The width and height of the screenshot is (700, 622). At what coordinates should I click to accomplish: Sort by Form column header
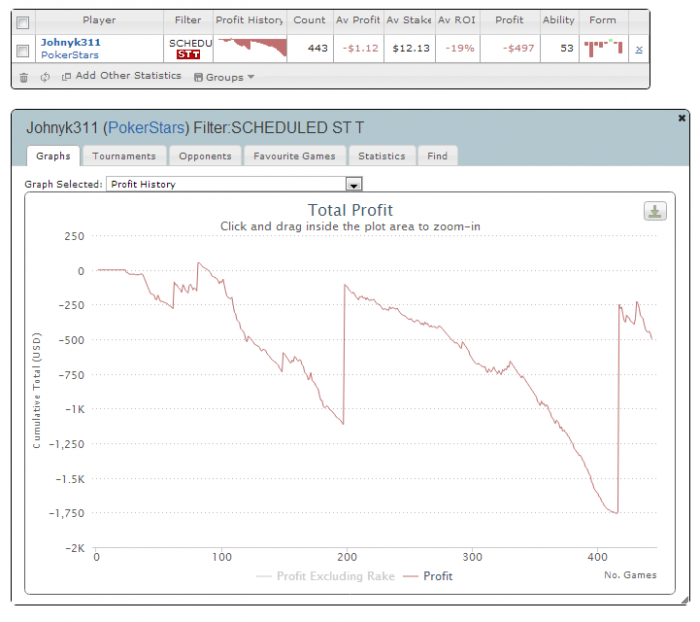tap(603, 20)
